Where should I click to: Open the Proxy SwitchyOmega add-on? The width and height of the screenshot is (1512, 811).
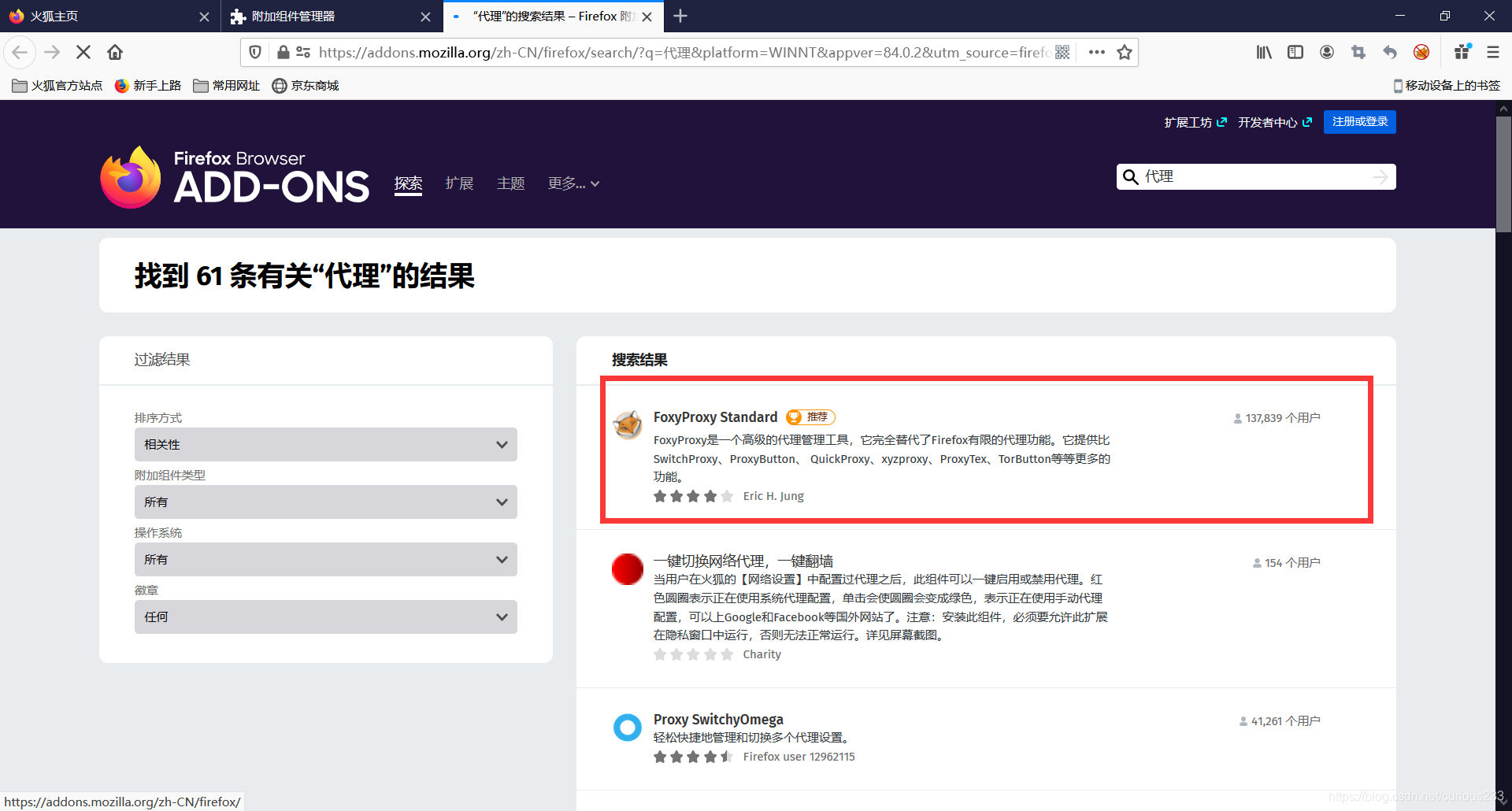718,719
